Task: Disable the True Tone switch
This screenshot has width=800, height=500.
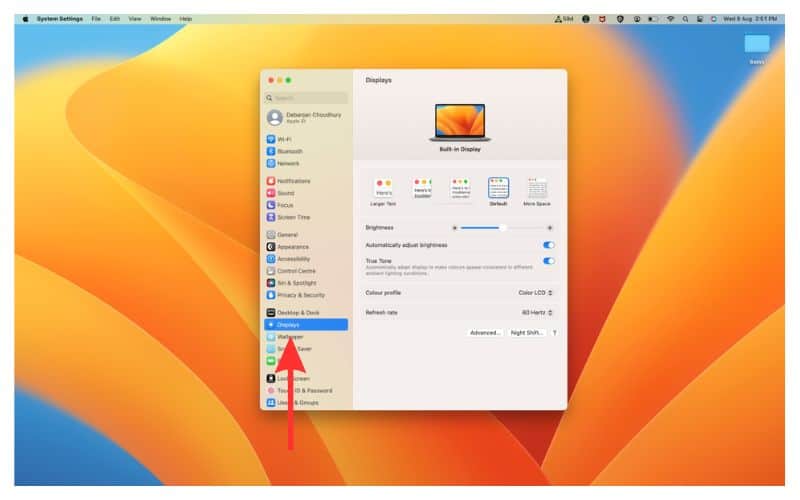Action: click(548, 261)
